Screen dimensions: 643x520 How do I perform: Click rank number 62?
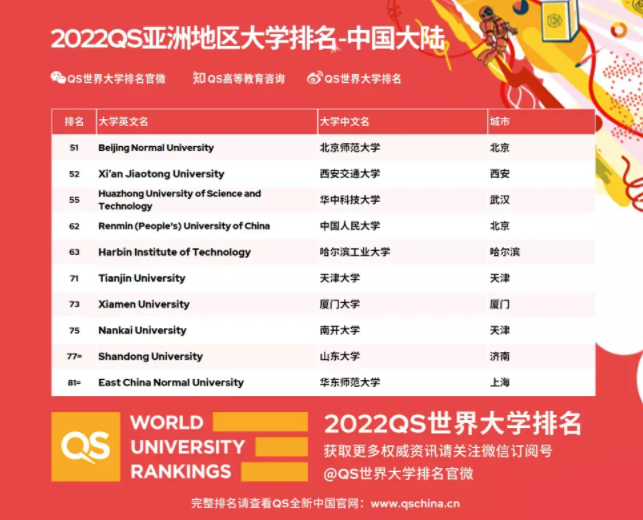[x=74, y=226]
